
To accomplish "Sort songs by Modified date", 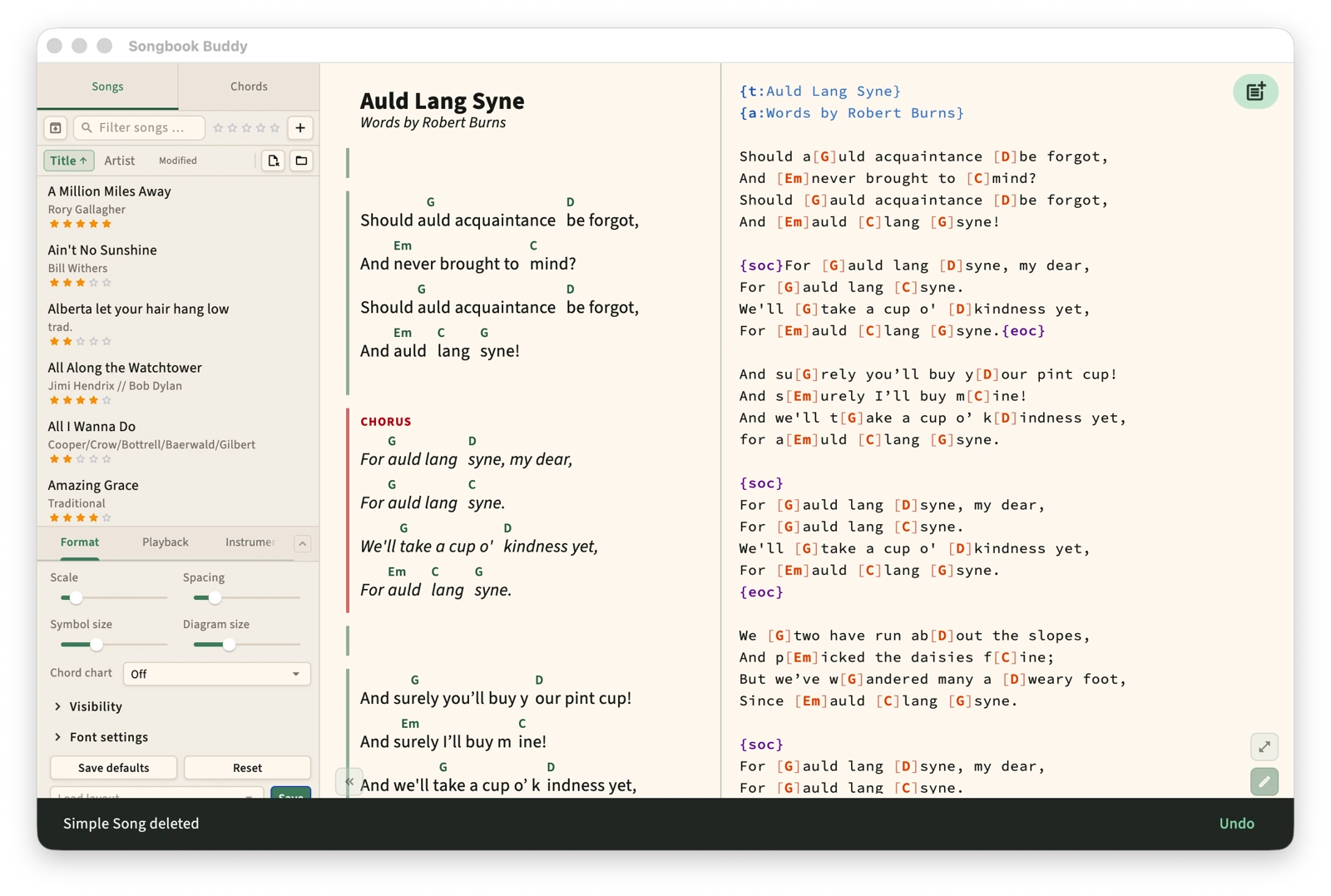I will pyautogui.click(x=178, y=161).
